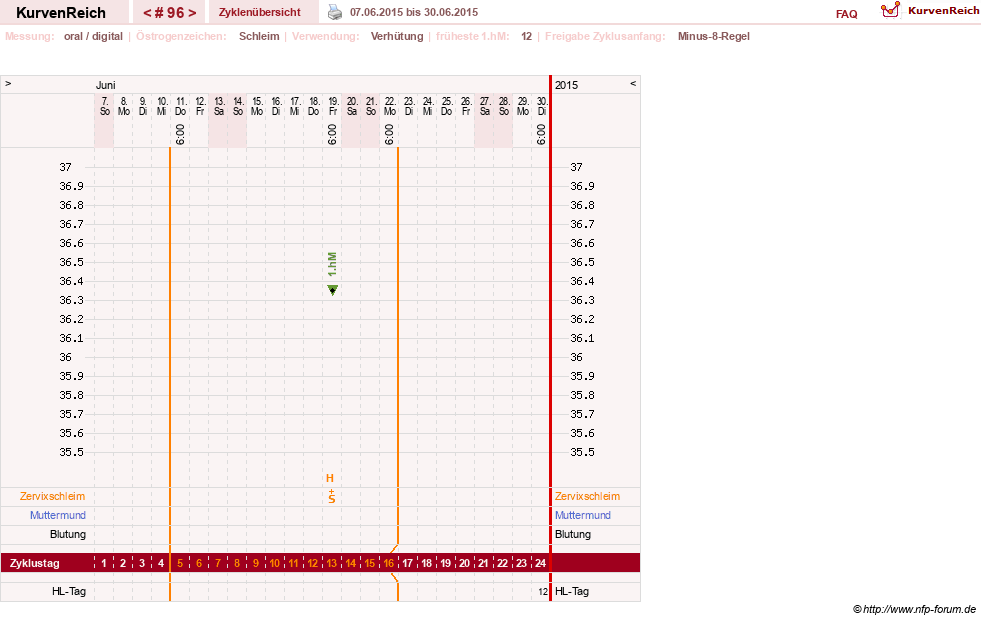Click the 'oral / digital' Messung value

pyautogui.click(x=93, y=36)
